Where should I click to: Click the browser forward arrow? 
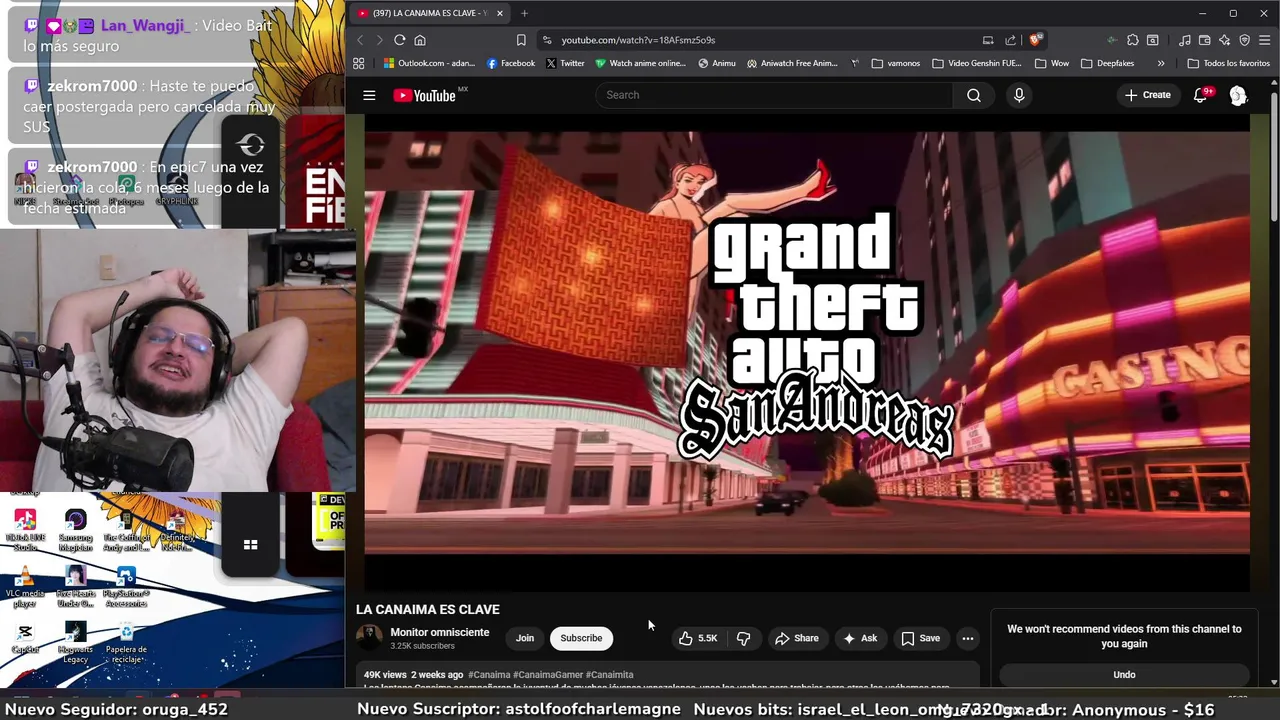[379, 40]
